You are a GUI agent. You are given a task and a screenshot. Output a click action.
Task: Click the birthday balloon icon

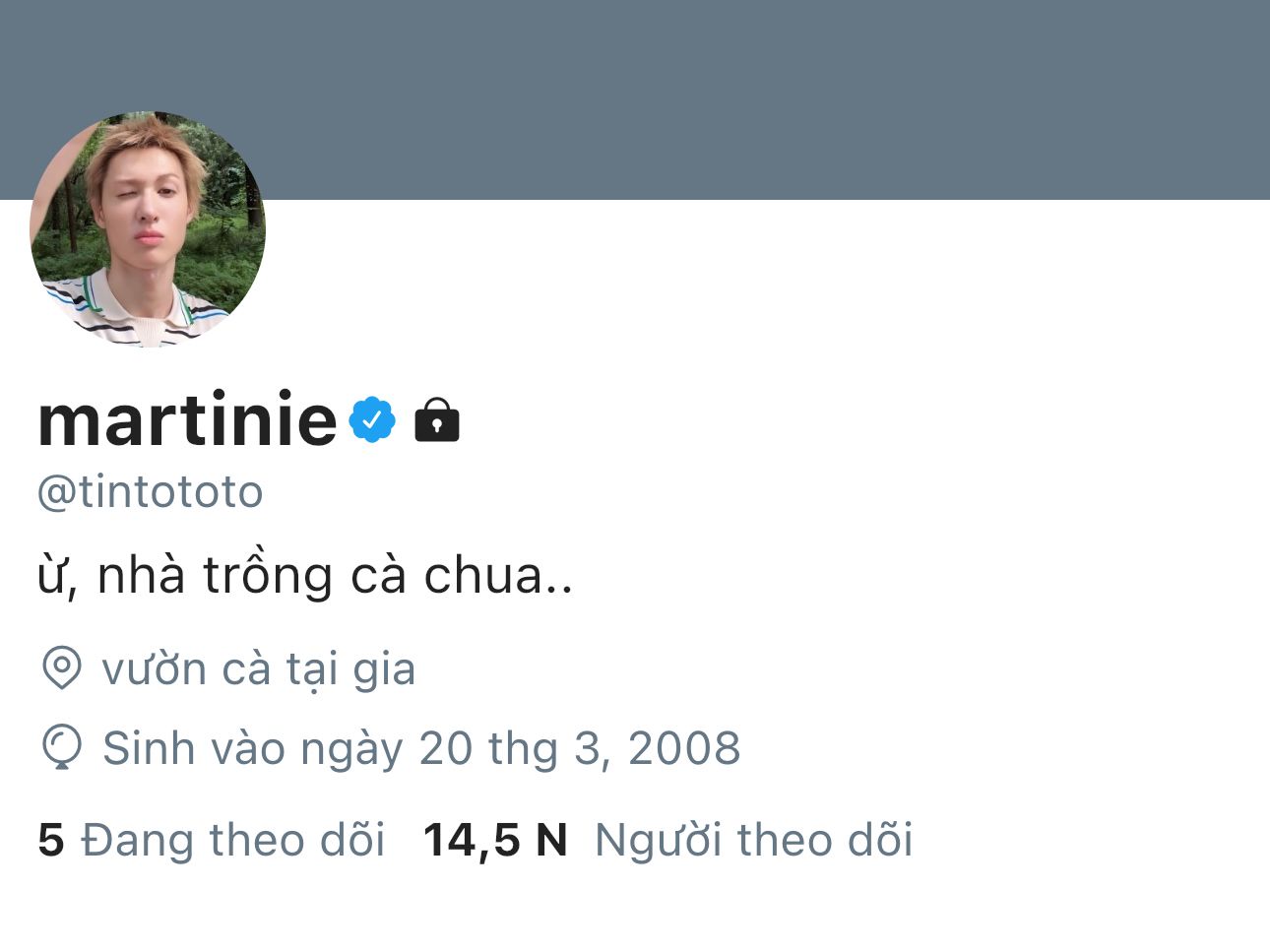[62, 747]
